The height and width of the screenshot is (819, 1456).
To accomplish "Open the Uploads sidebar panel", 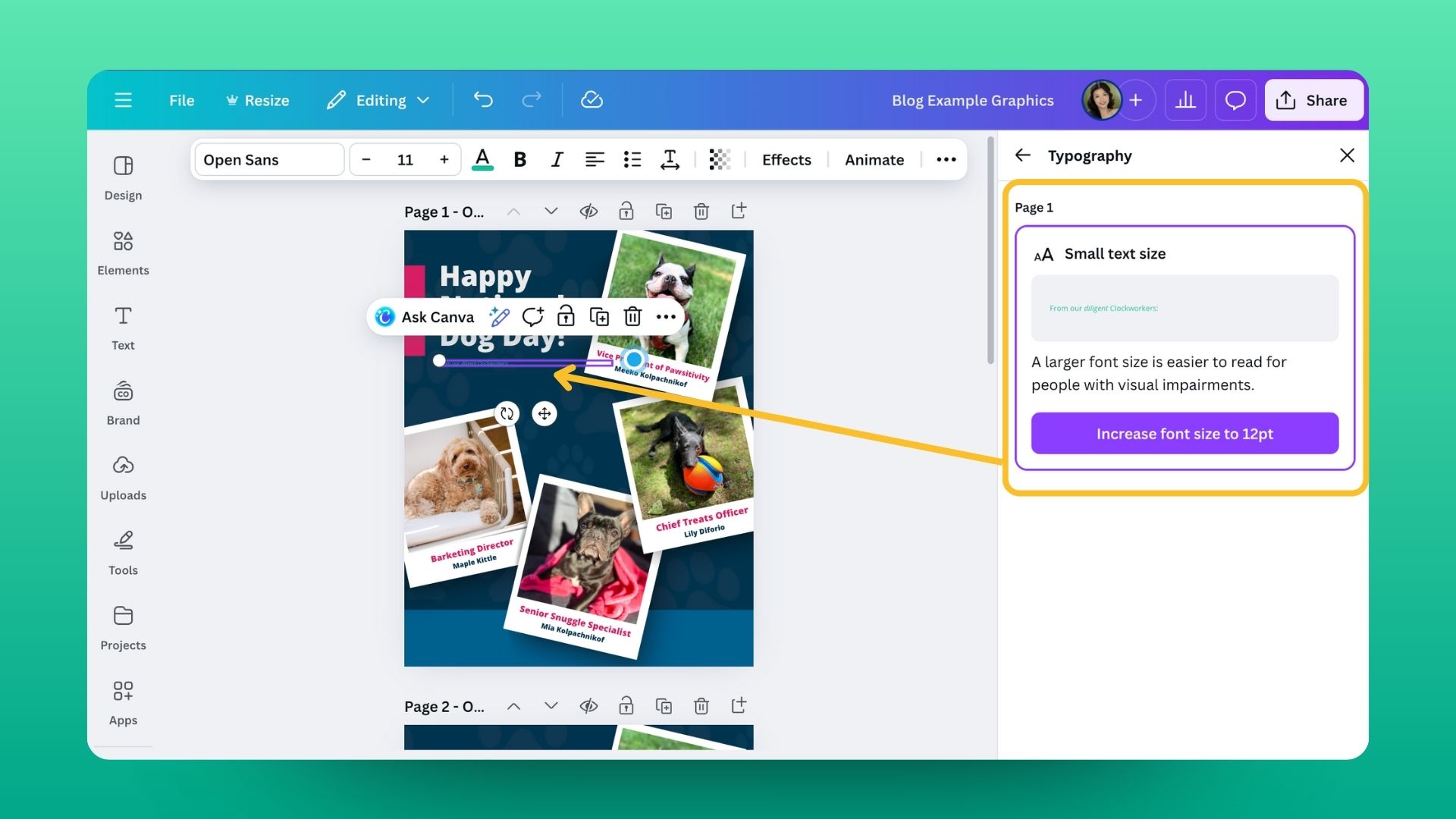I will (x=123, y=478).
